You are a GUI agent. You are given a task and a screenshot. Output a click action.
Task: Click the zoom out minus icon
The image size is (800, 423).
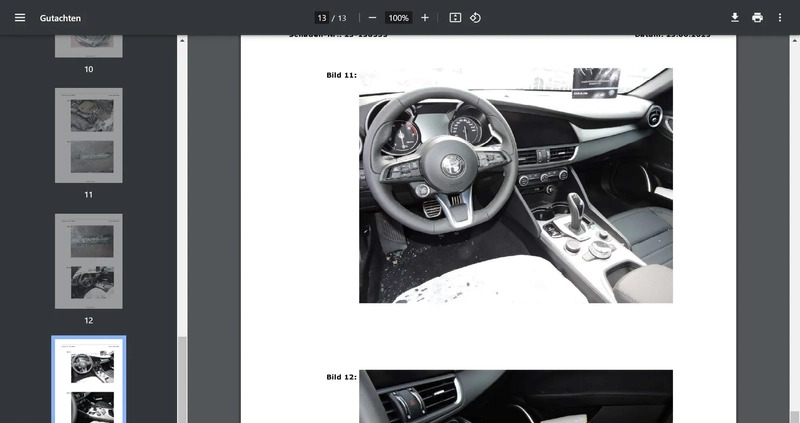coord(372,18)
